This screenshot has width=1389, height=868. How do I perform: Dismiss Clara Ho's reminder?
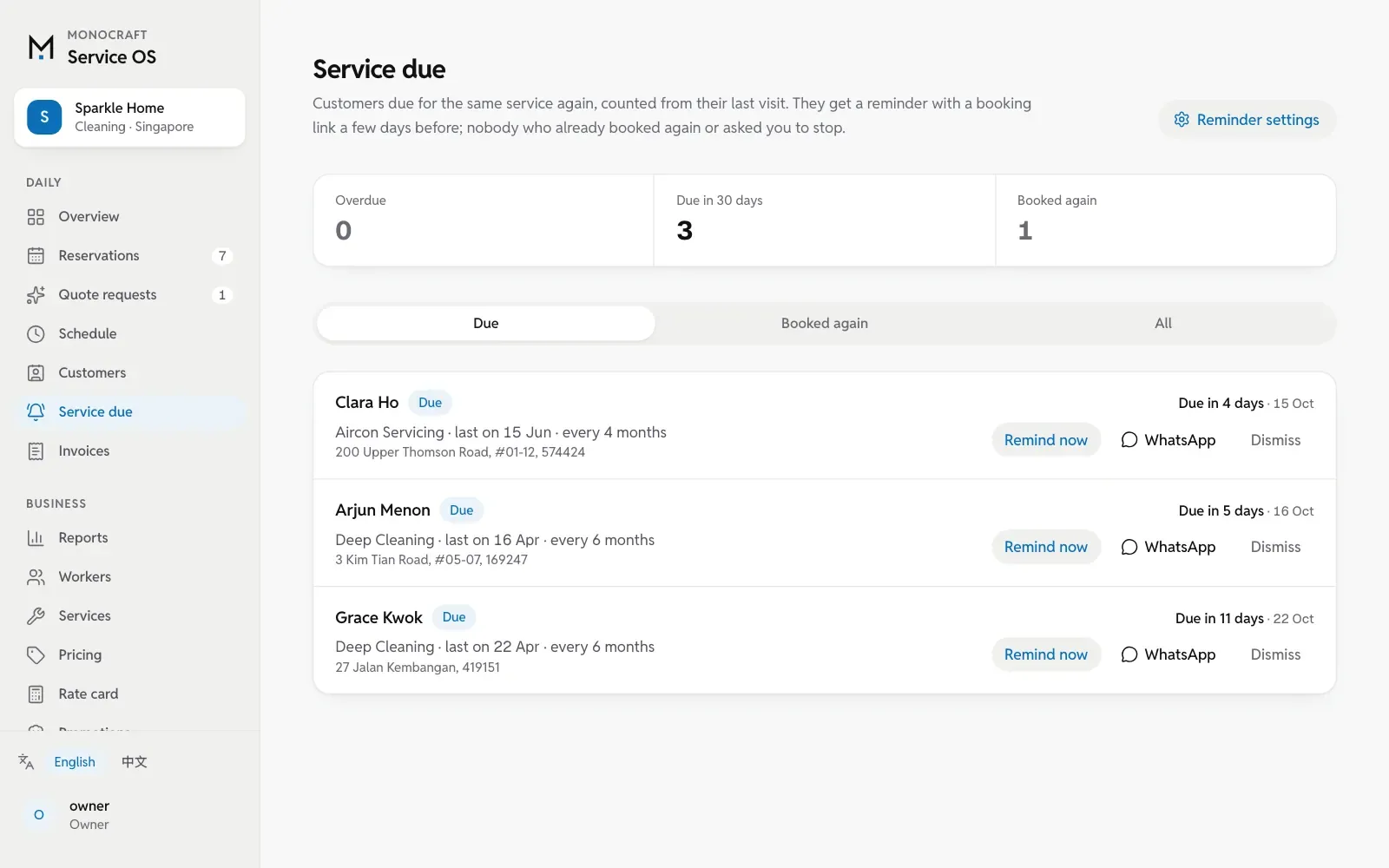(1275, 440)
